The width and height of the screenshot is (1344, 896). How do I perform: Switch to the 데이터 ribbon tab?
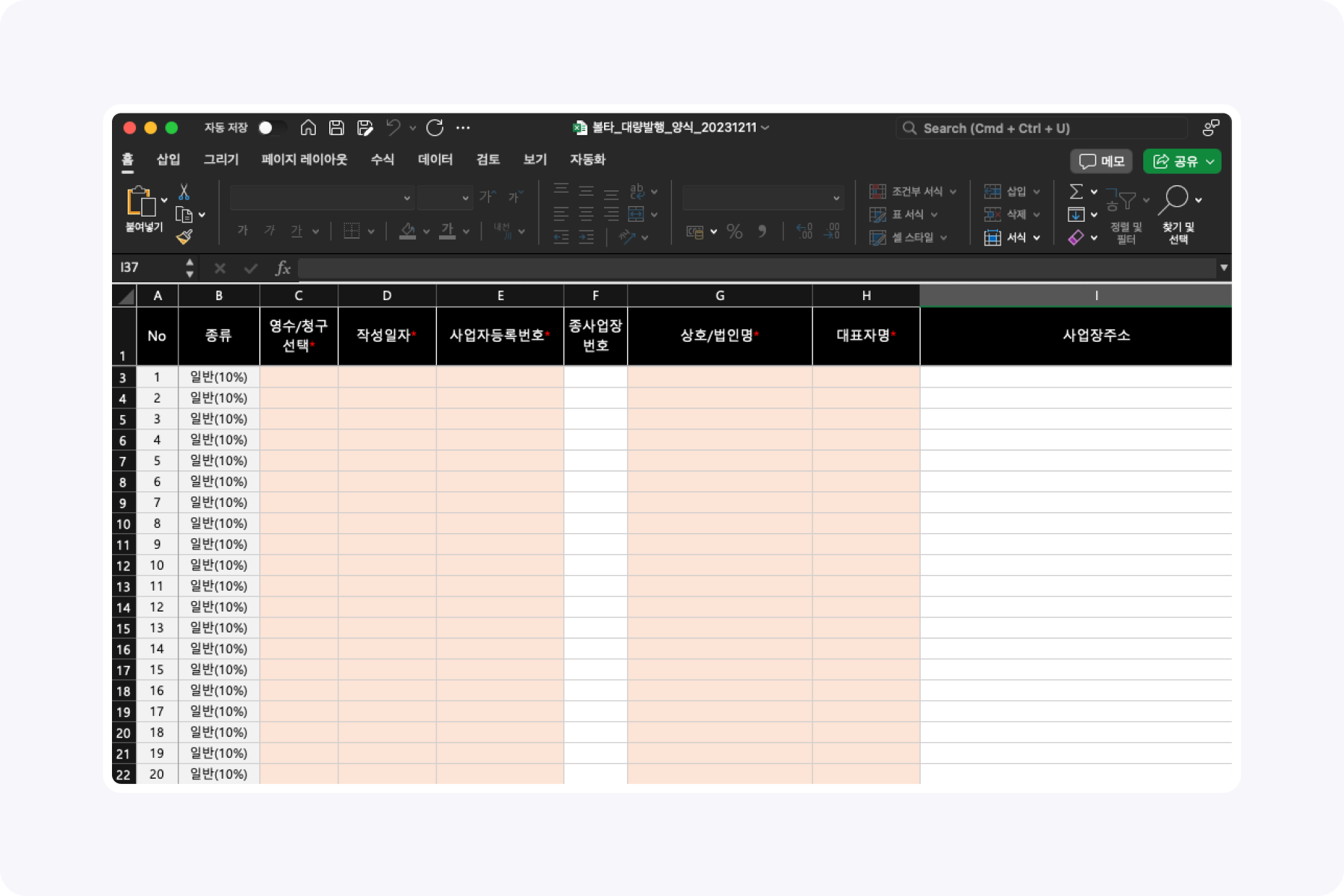(x=435, y=160)
